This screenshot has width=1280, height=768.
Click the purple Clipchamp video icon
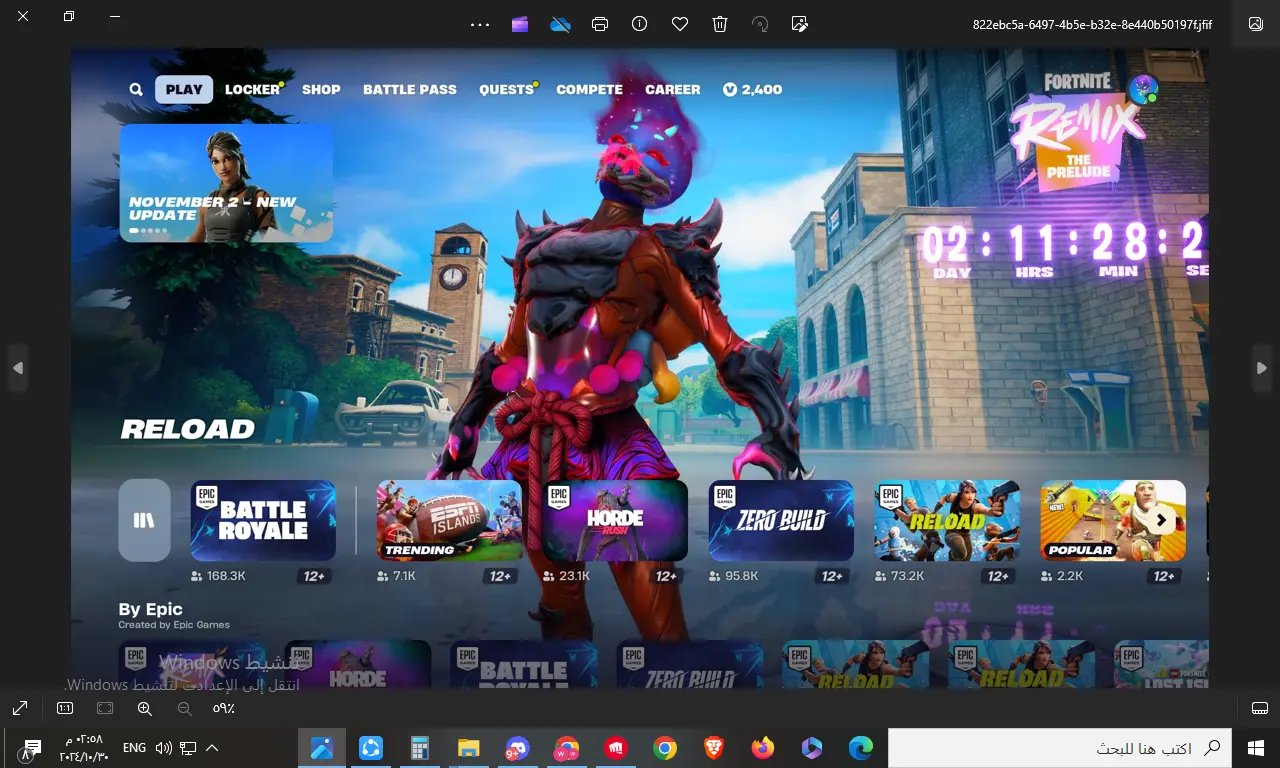coord(520,24)
